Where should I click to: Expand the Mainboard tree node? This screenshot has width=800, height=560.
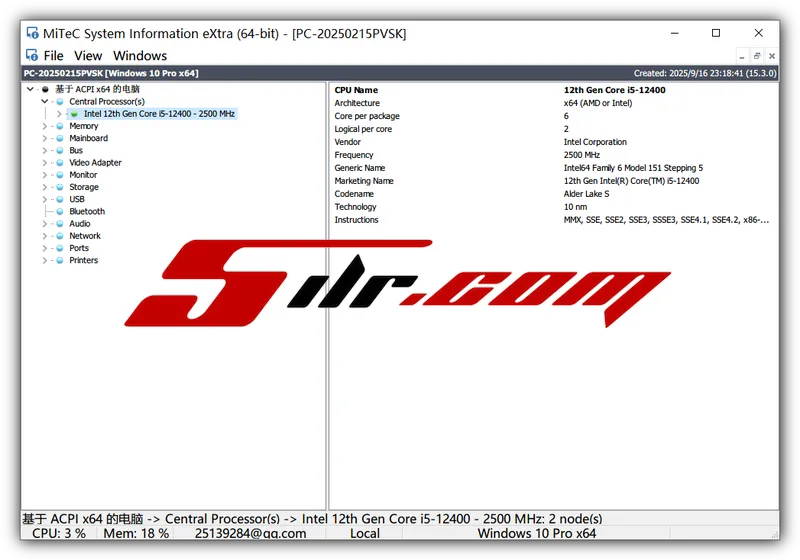[45, 138]
